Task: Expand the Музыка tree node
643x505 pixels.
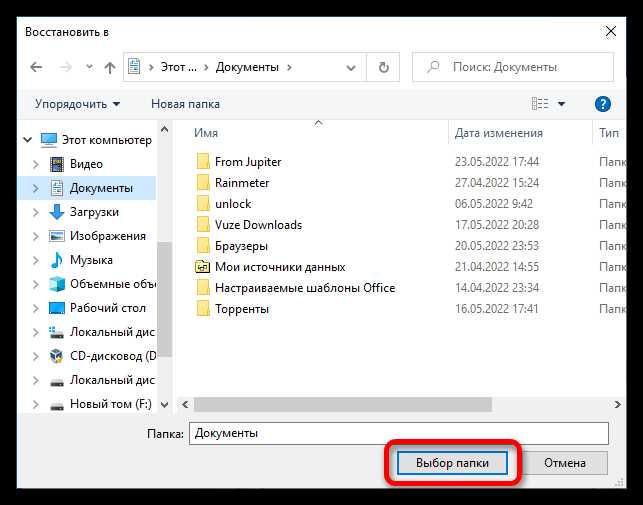Action: pos(36,260)
